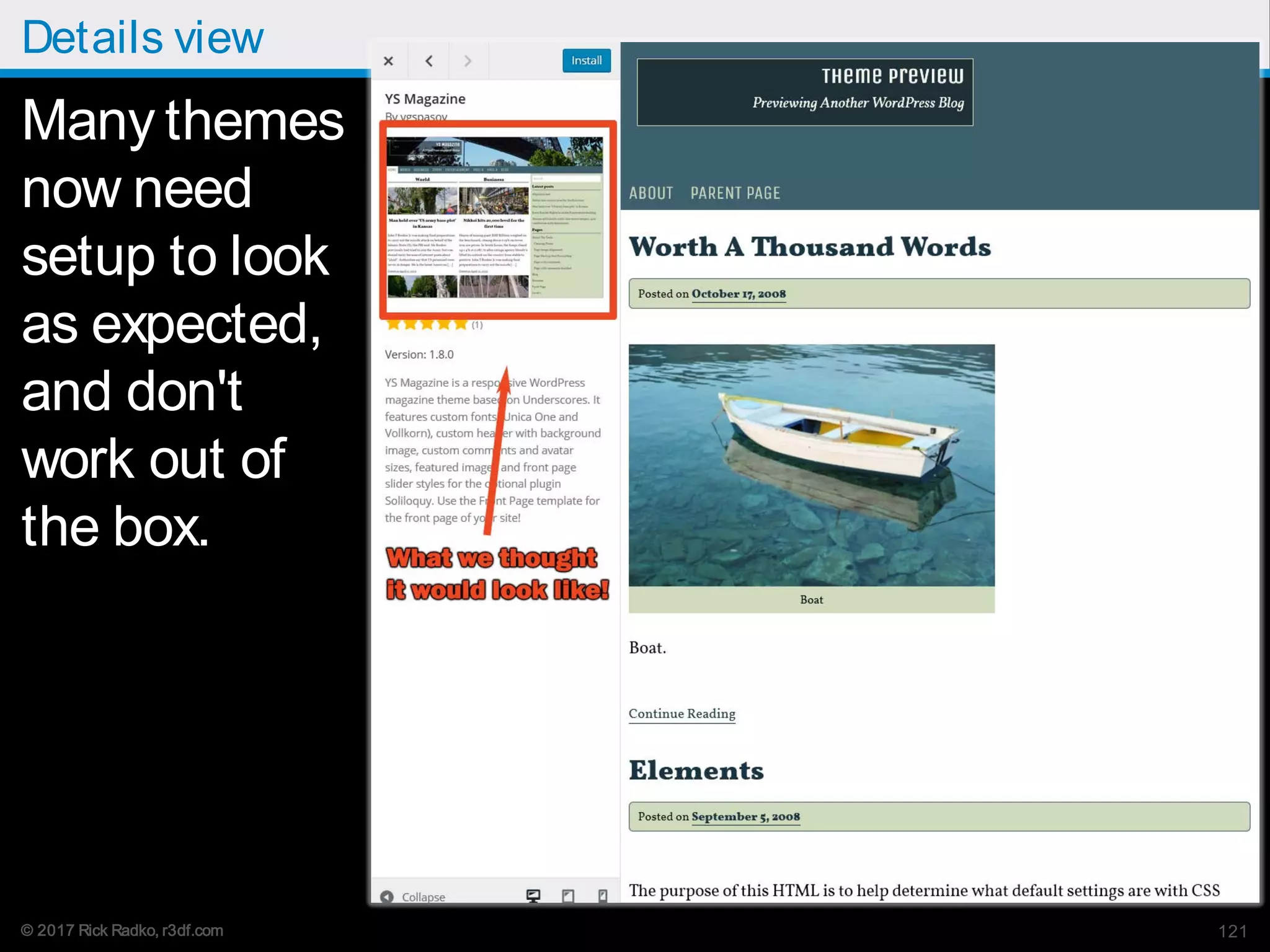The width and height of the screenshot is (1270, 952).
Task: Select the YS Magazine theme name
Action: click(425, 99)
